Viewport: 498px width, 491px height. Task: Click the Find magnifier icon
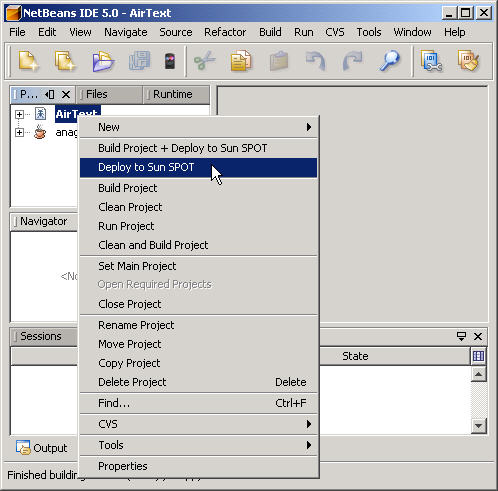[x=389, y=61]
